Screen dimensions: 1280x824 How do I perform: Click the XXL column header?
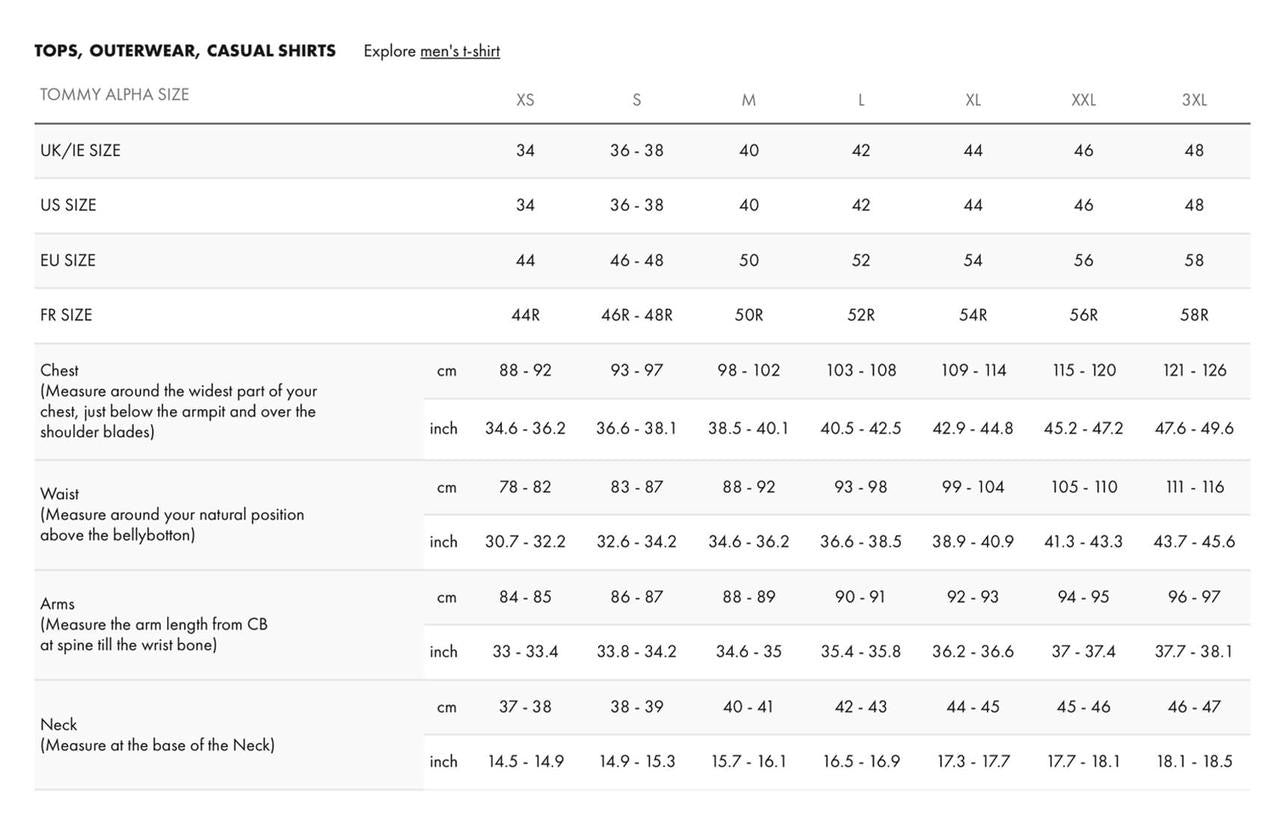tap(1083, 100)
